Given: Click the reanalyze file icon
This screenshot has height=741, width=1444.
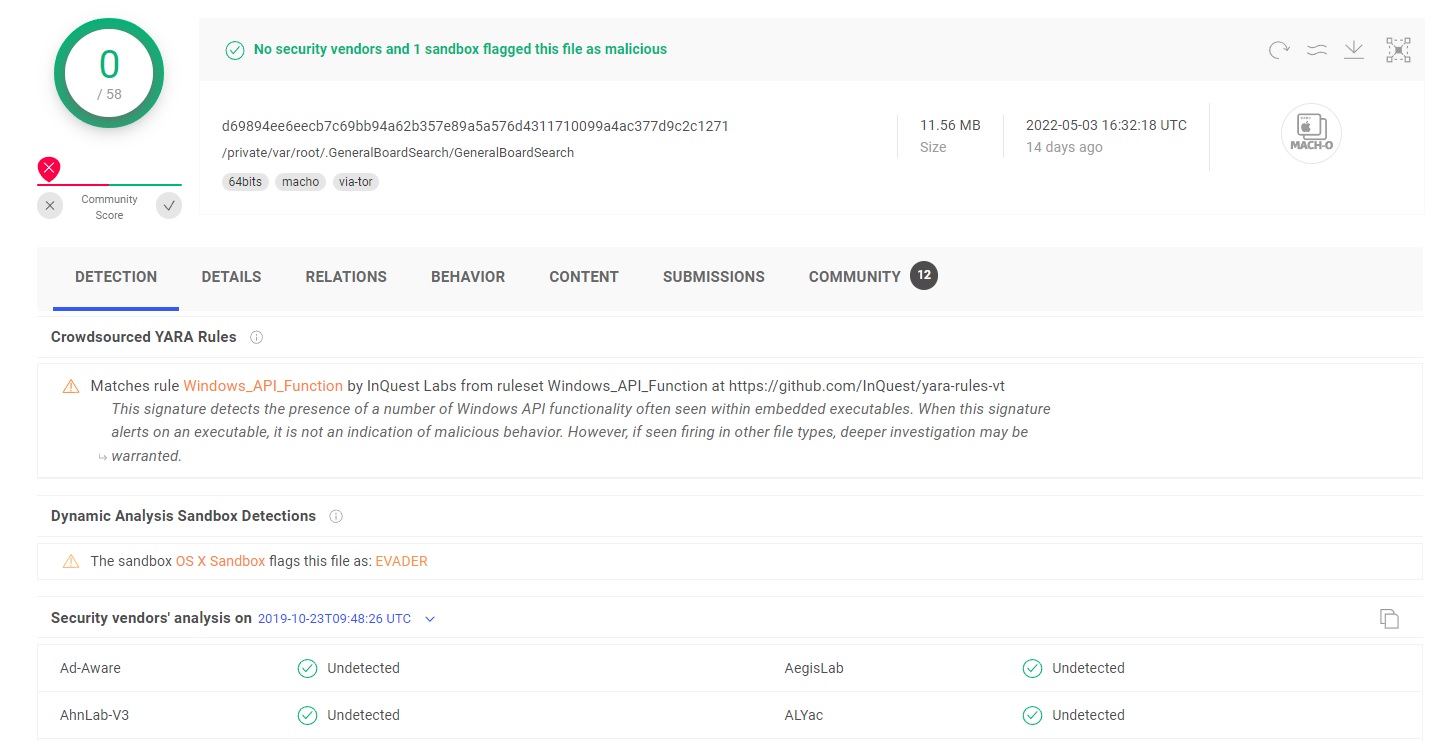Looking at the screenshot, I should coord(1279,50).
